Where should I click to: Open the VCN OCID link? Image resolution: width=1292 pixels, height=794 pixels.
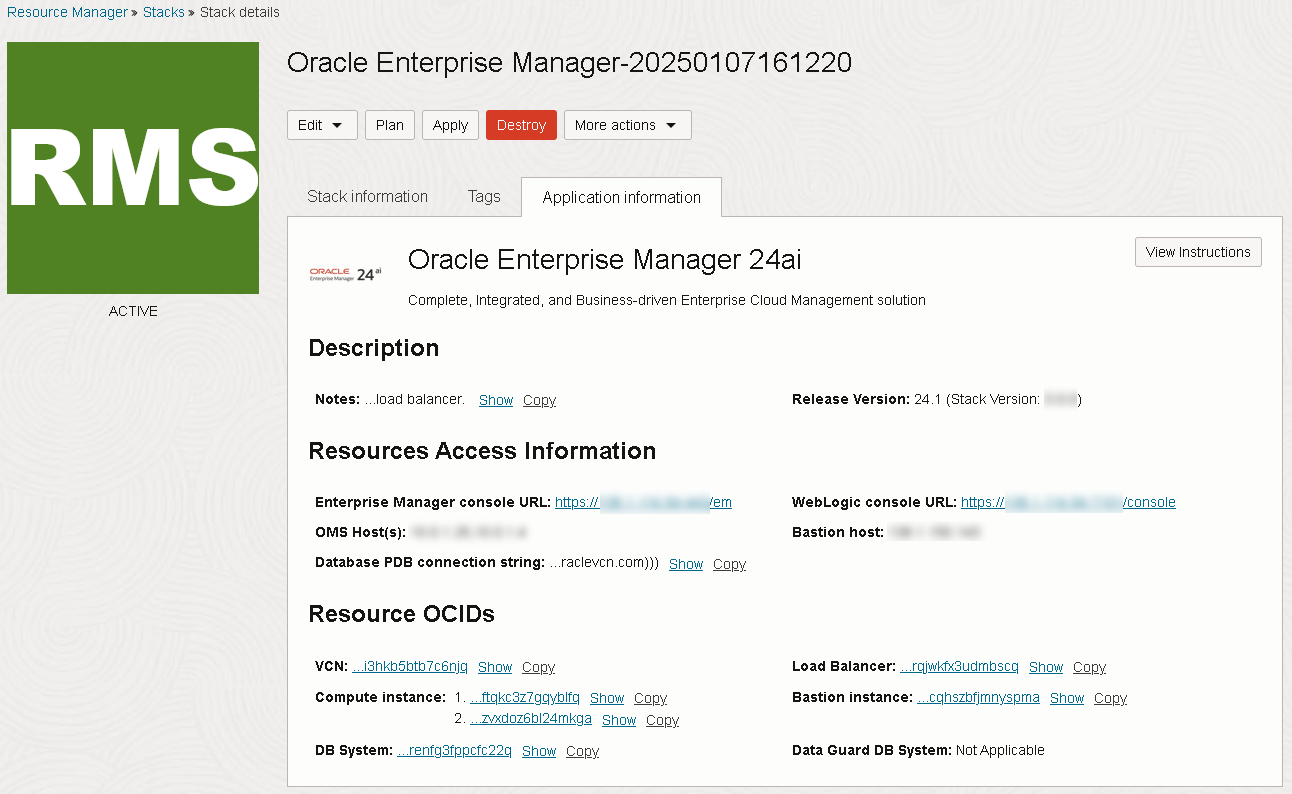coord(410,667)
